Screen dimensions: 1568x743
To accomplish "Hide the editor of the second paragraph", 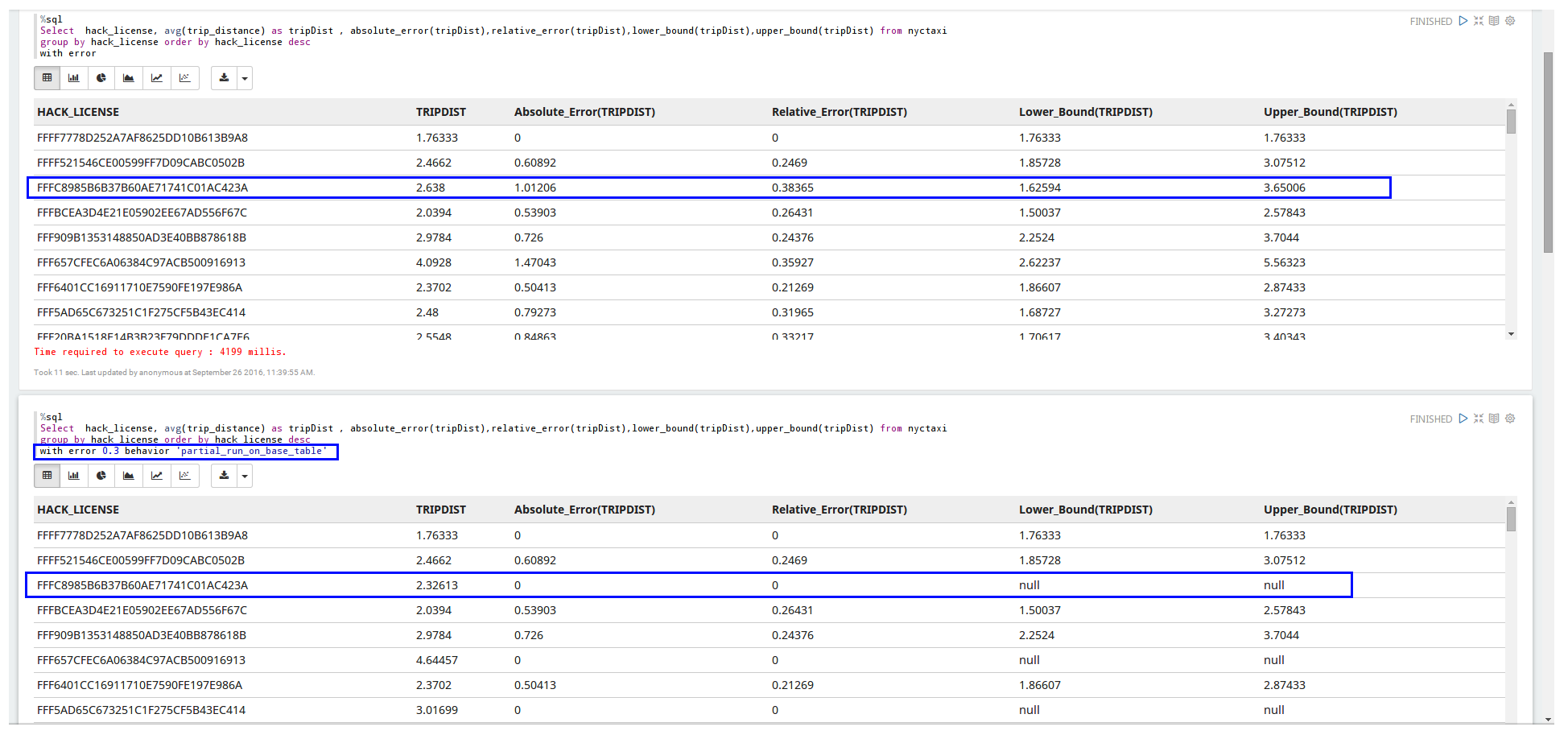I will point(1479,419).
